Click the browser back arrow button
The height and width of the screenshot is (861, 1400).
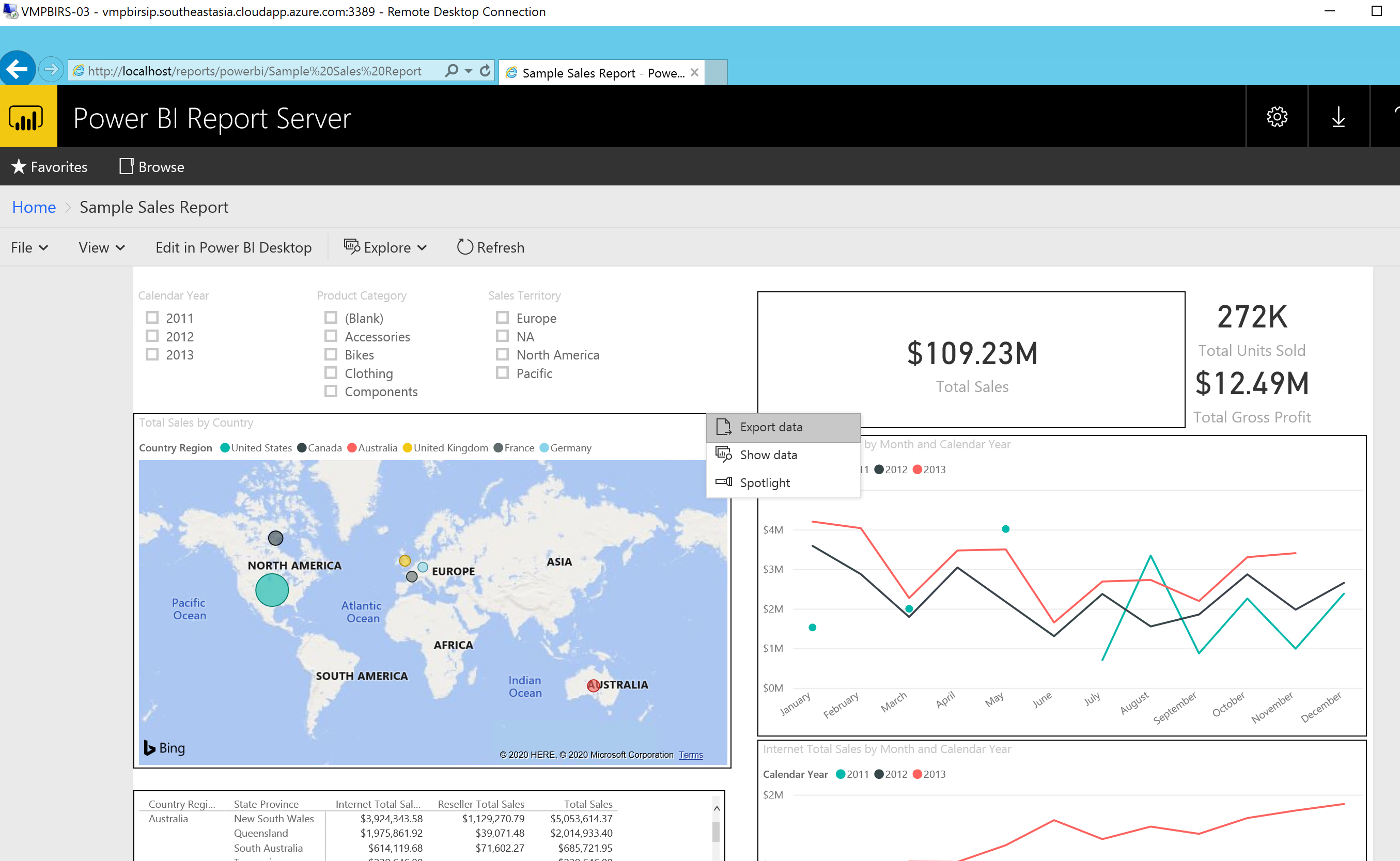[17, 70]
